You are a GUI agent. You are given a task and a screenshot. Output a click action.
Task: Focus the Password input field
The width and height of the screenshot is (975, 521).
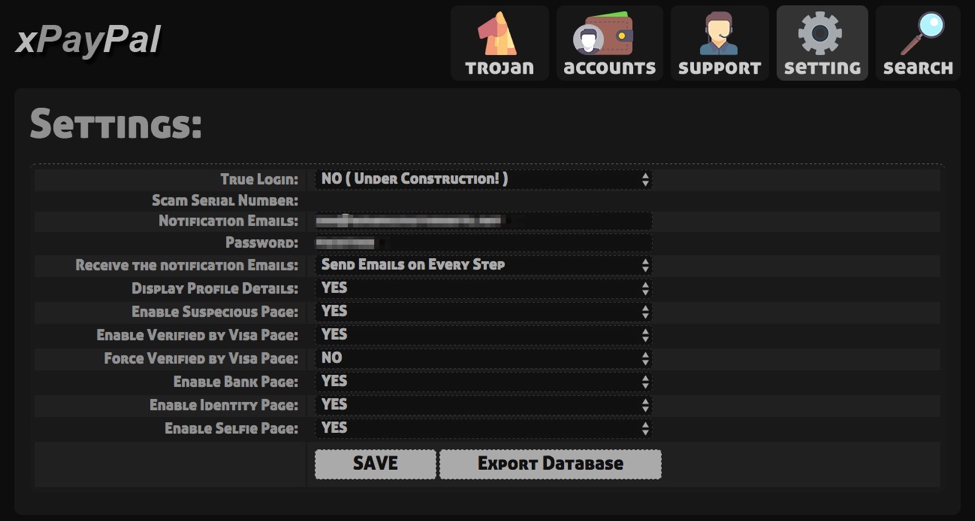click(x=484, y=243)
